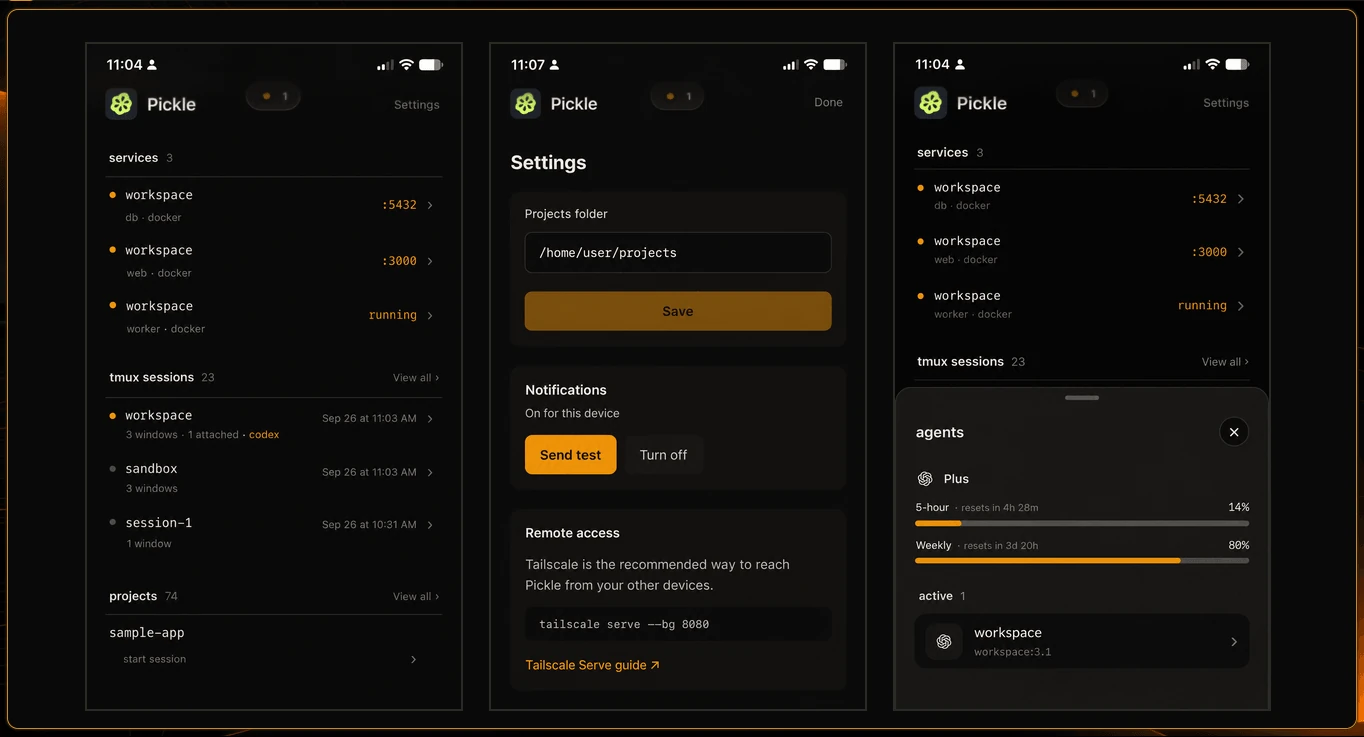View all tmux sessions on the right phone
This screenshot has width=1364, height=737.
pyautogui.click(x=1225, y=362)
